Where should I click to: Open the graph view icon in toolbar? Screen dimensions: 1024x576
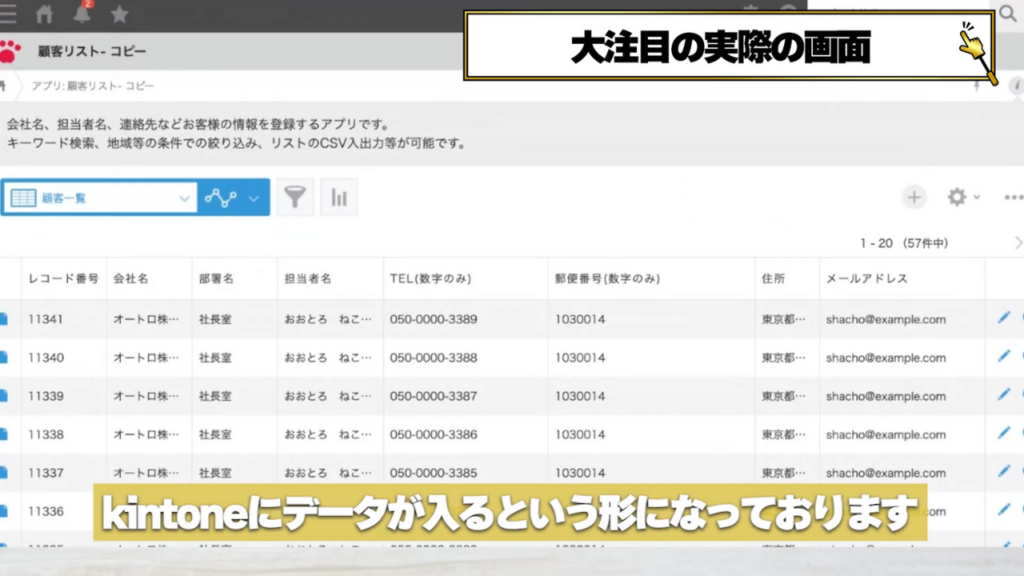pyautogui.click(x=221, y=197)
